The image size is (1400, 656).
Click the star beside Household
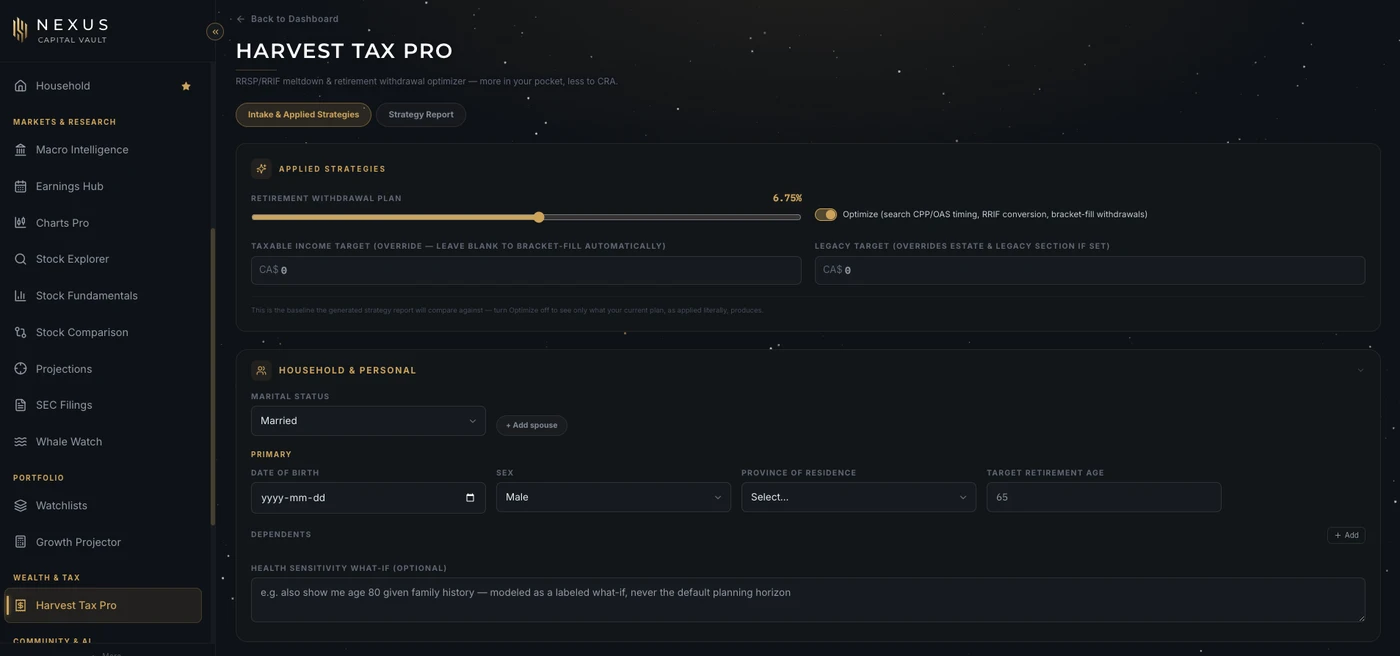coord(186,86)
